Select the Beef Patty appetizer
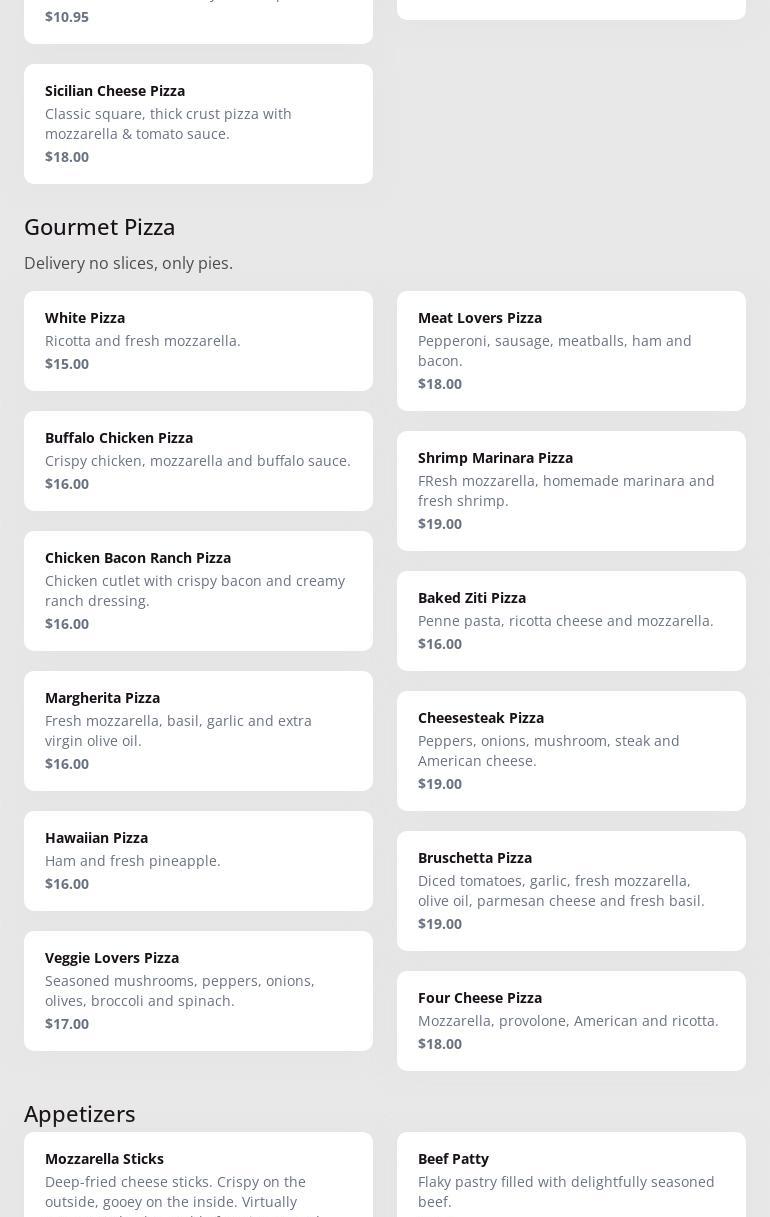The height and width of the screenshot is (1217, 770). click(571, 1180)
